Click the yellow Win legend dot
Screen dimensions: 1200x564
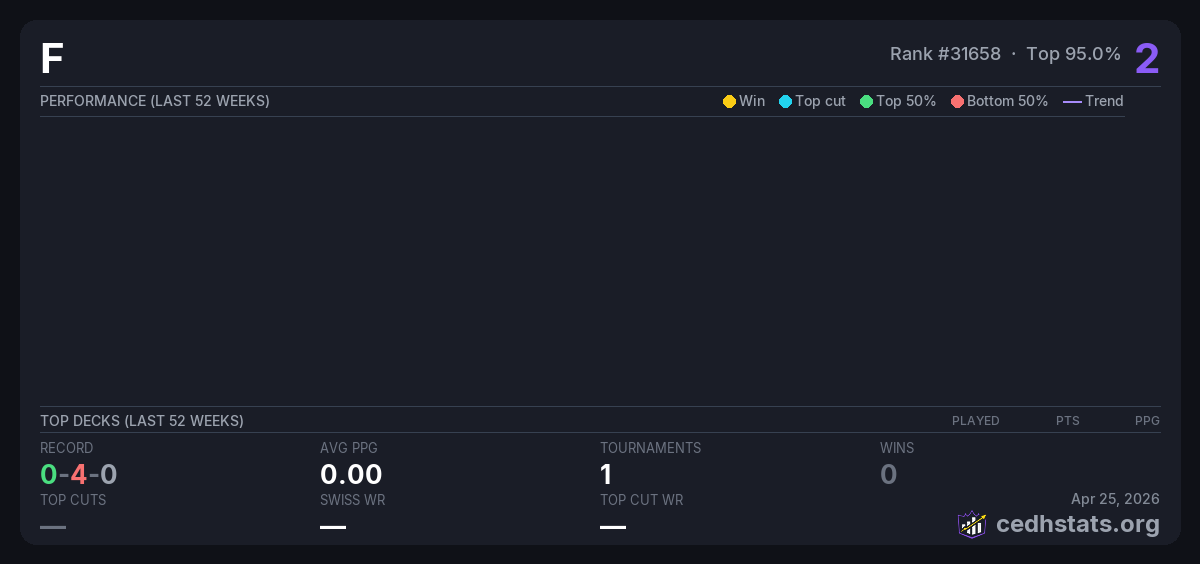[x=729, y=101]
